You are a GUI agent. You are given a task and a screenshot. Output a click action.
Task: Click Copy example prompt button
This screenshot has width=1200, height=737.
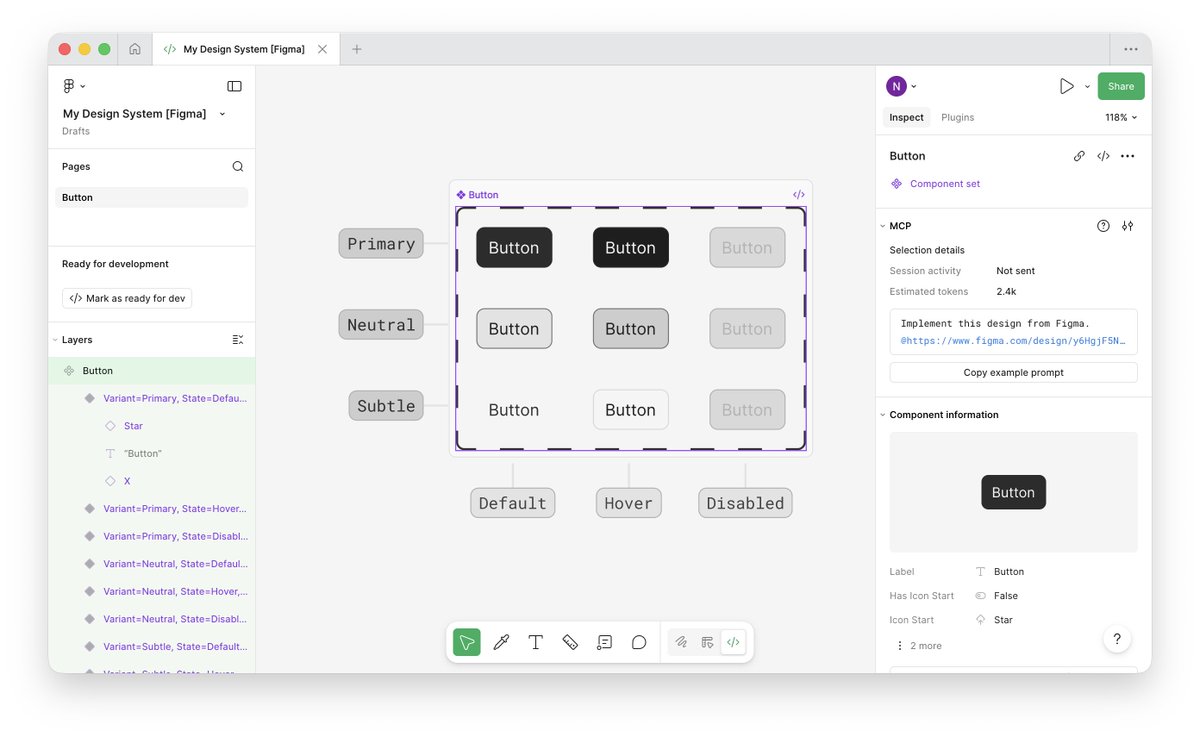tap(1013, 372)
